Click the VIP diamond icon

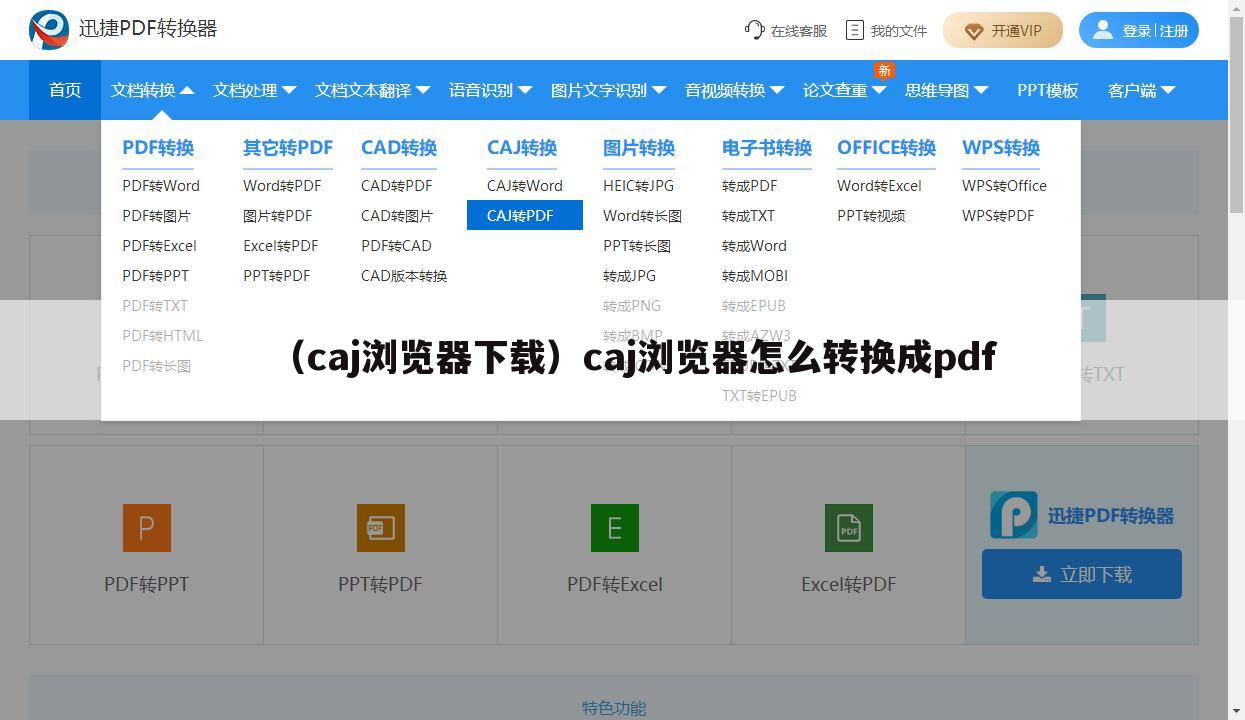[x=974, y=31]
